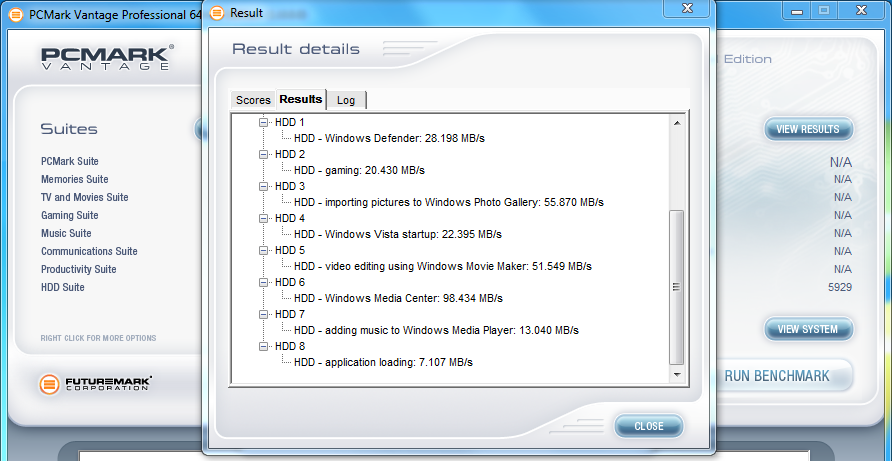Viewport: 892px width, 461px height.
Task: Collapse the HDD 8 tree node
Action: coord(263,346)
